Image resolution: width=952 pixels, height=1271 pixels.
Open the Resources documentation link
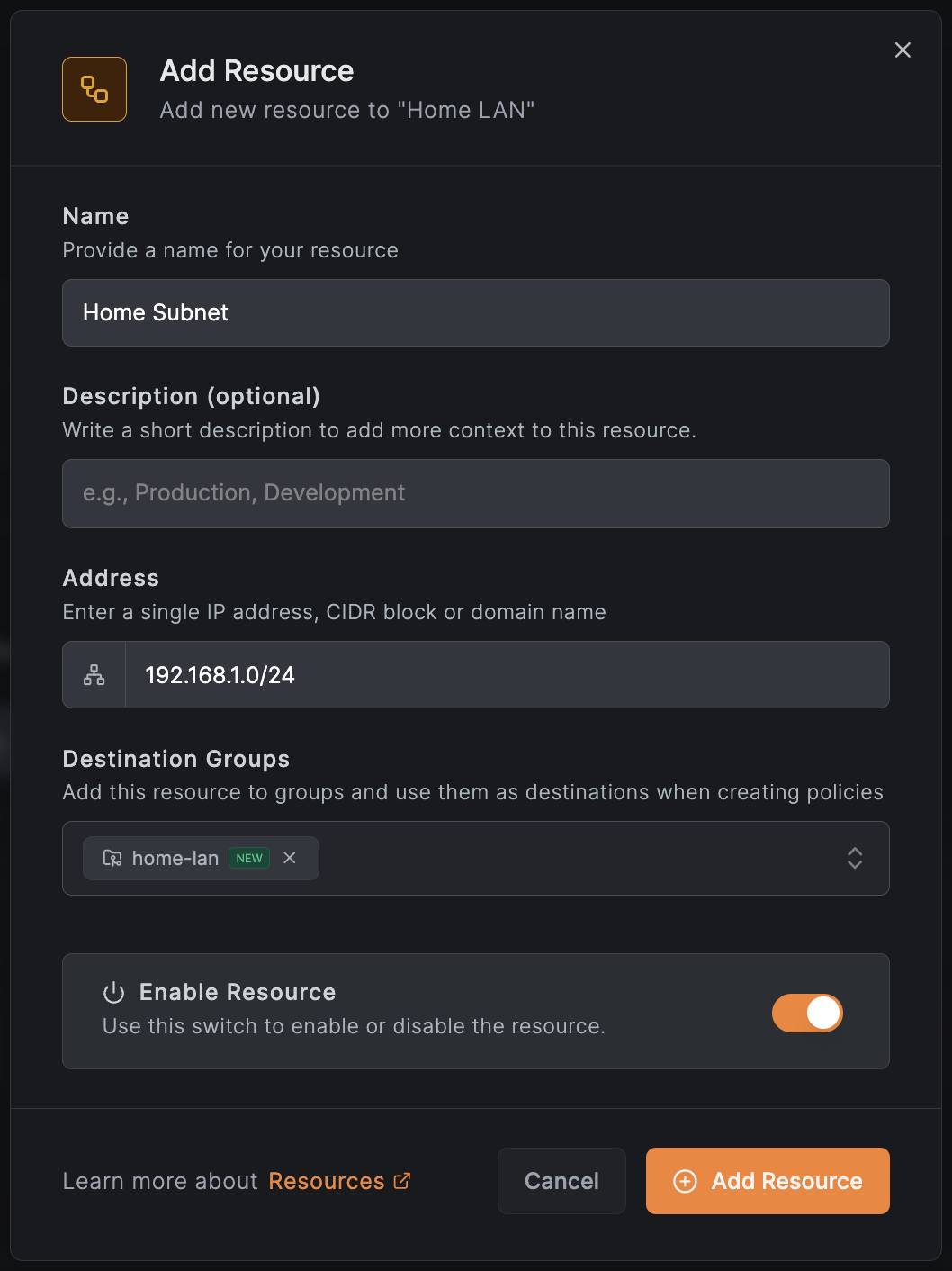[x=328, y=1180]
